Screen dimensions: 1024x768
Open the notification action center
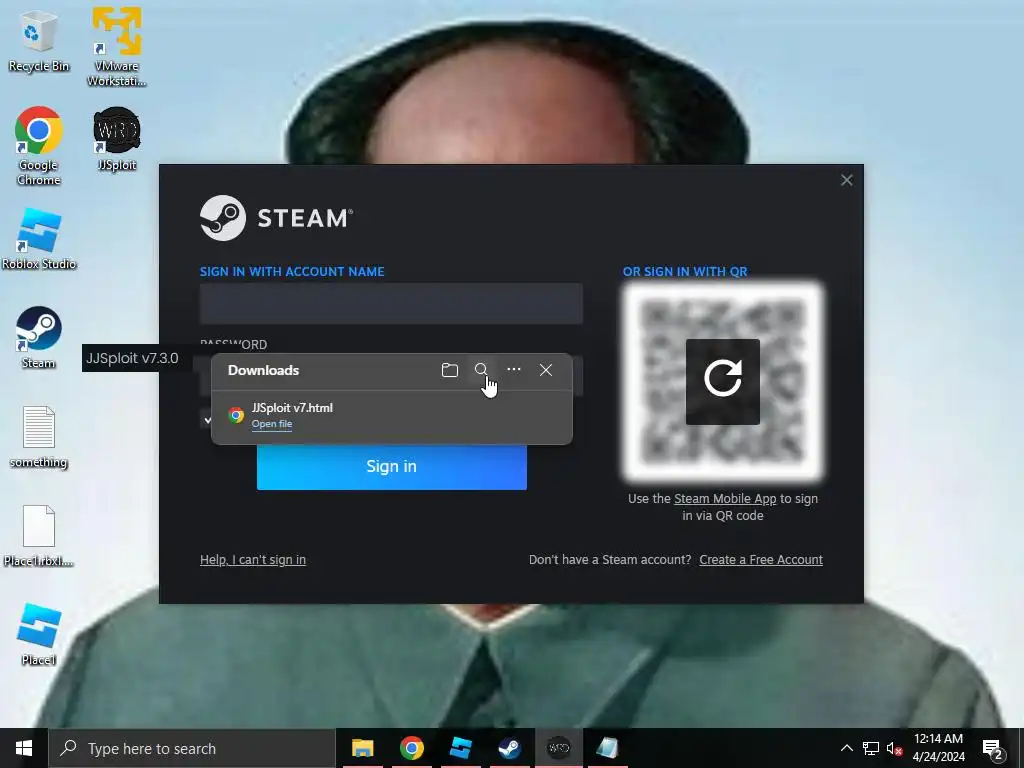coord(993,749)
